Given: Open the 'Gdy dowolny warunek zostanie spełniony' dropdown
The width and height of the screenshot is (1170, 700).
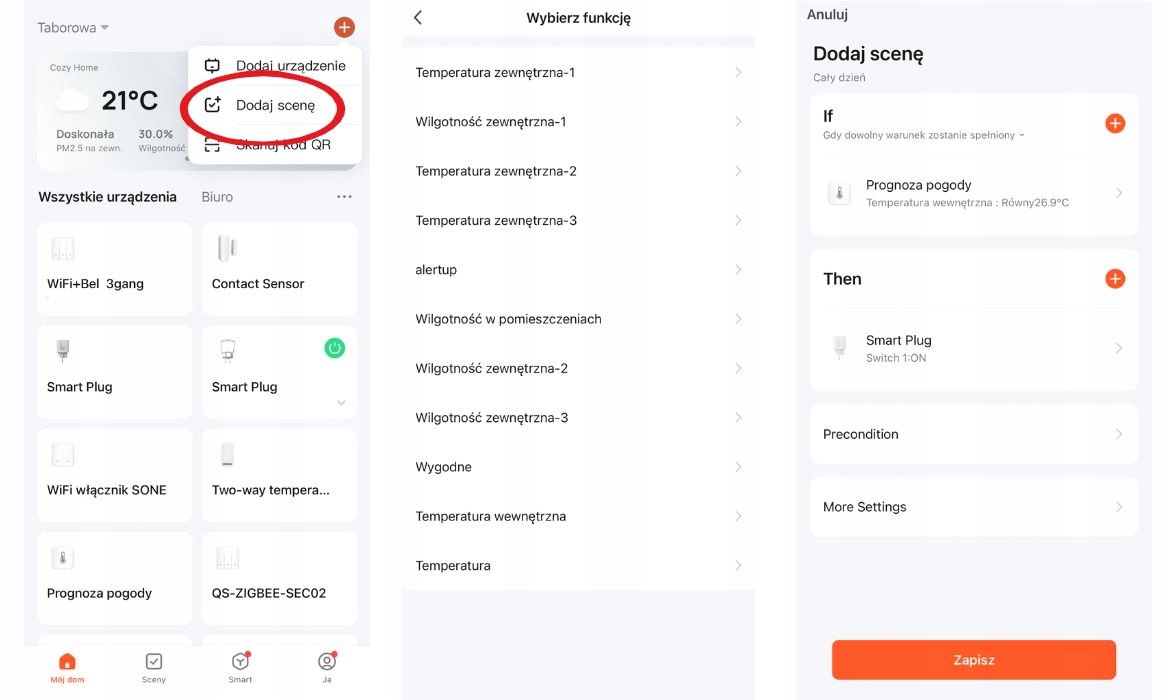Looking at the screenshot, I should tap(923, 135).
